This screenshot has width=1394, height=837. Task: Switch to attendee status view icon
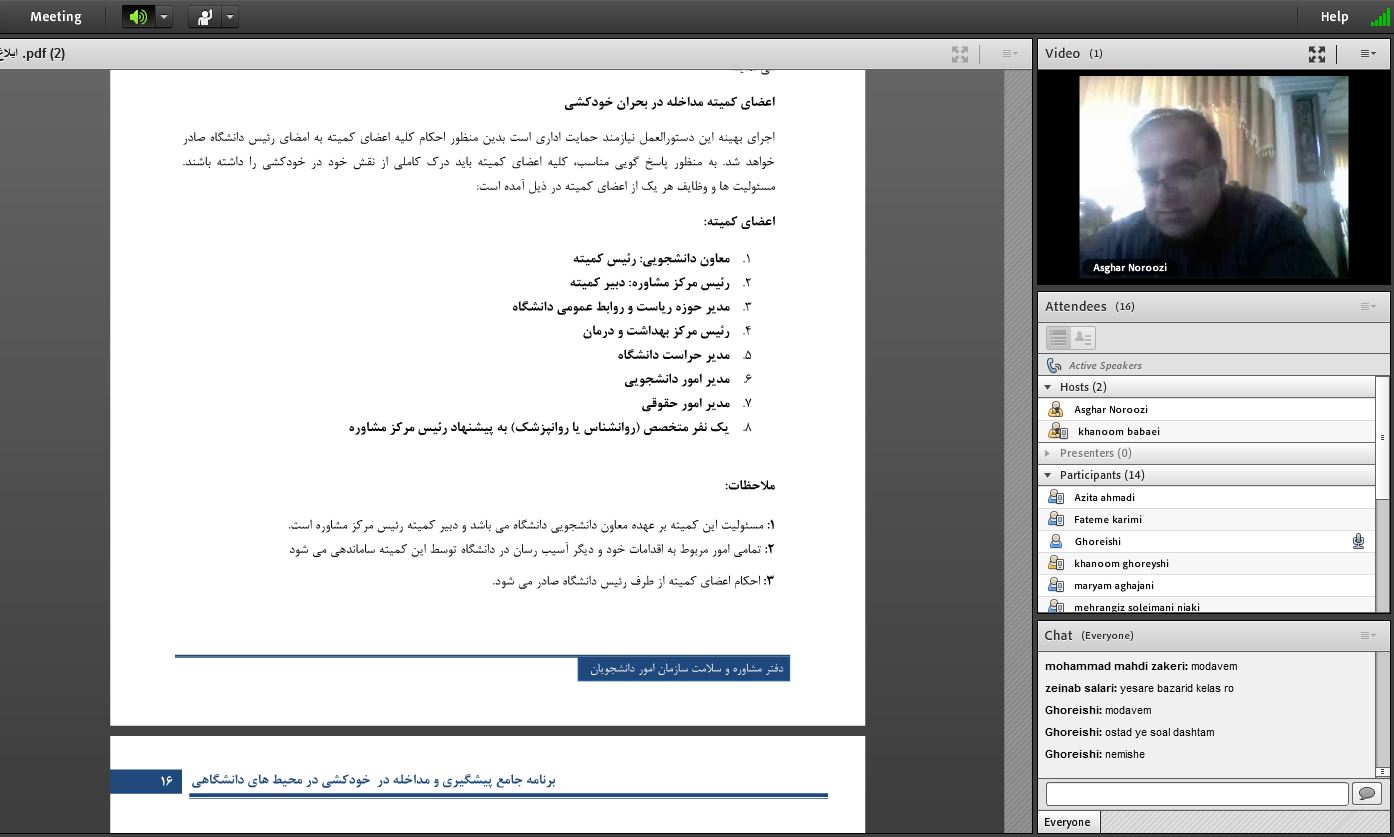point(1083,338)
